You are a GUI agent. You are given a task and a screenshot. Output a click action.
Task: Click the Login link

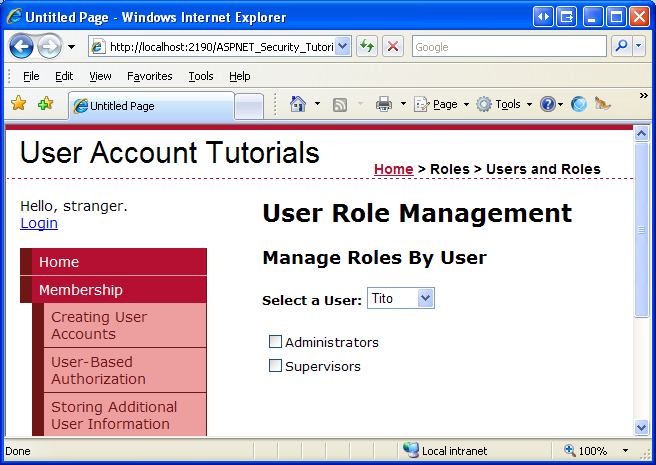39,223
